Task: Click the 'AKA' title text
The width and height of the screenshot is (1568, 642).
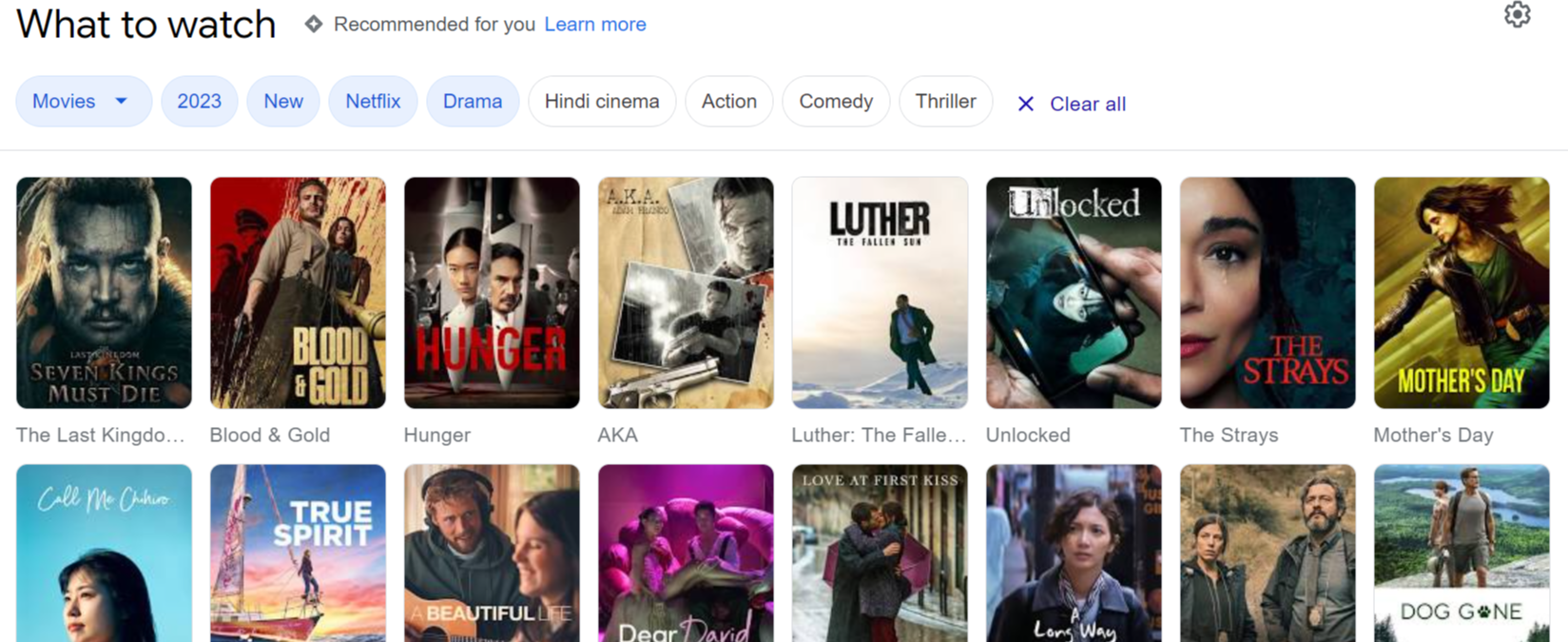Action: 618,435
